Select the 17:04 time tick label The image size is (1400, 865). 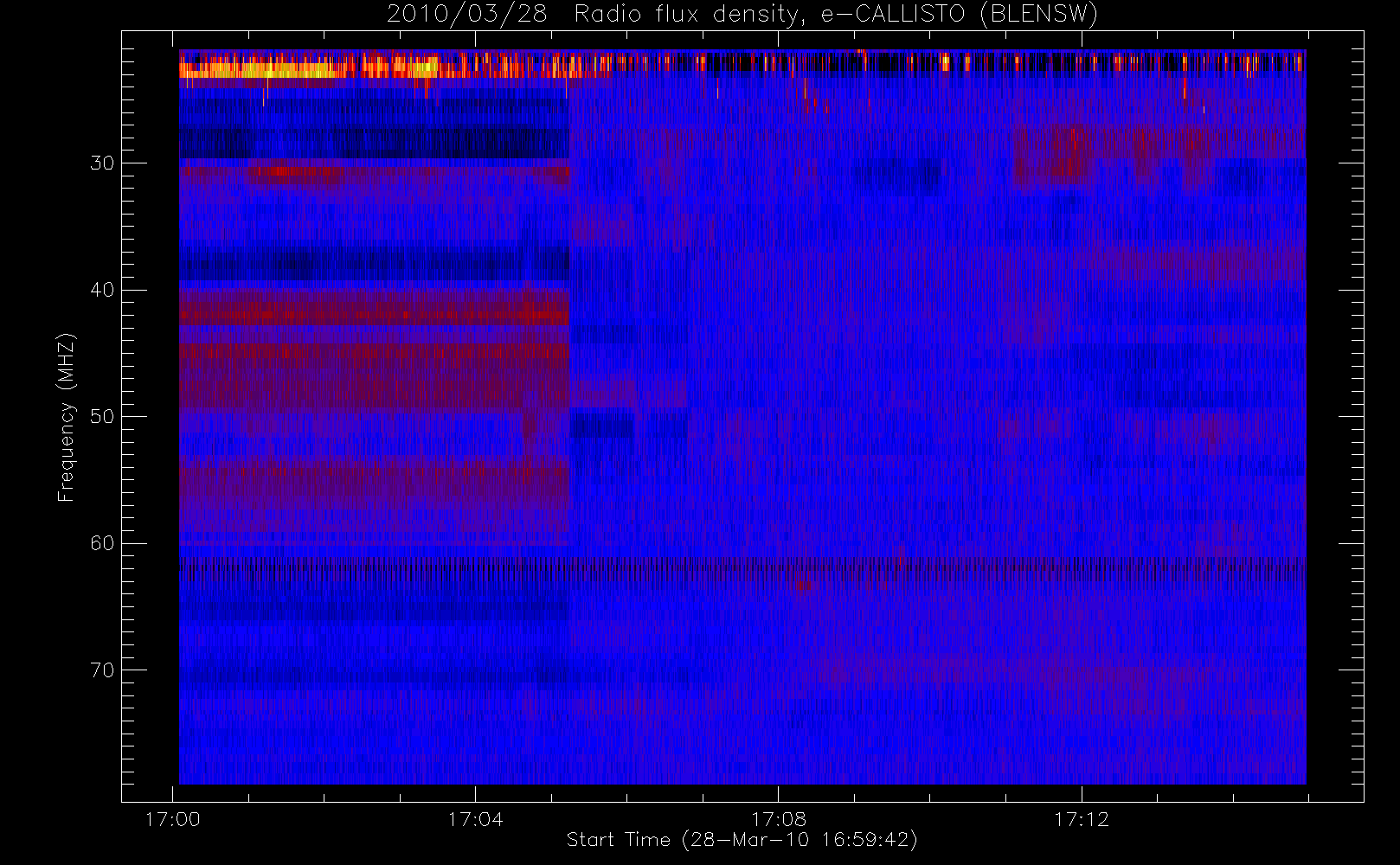point(475,819)
